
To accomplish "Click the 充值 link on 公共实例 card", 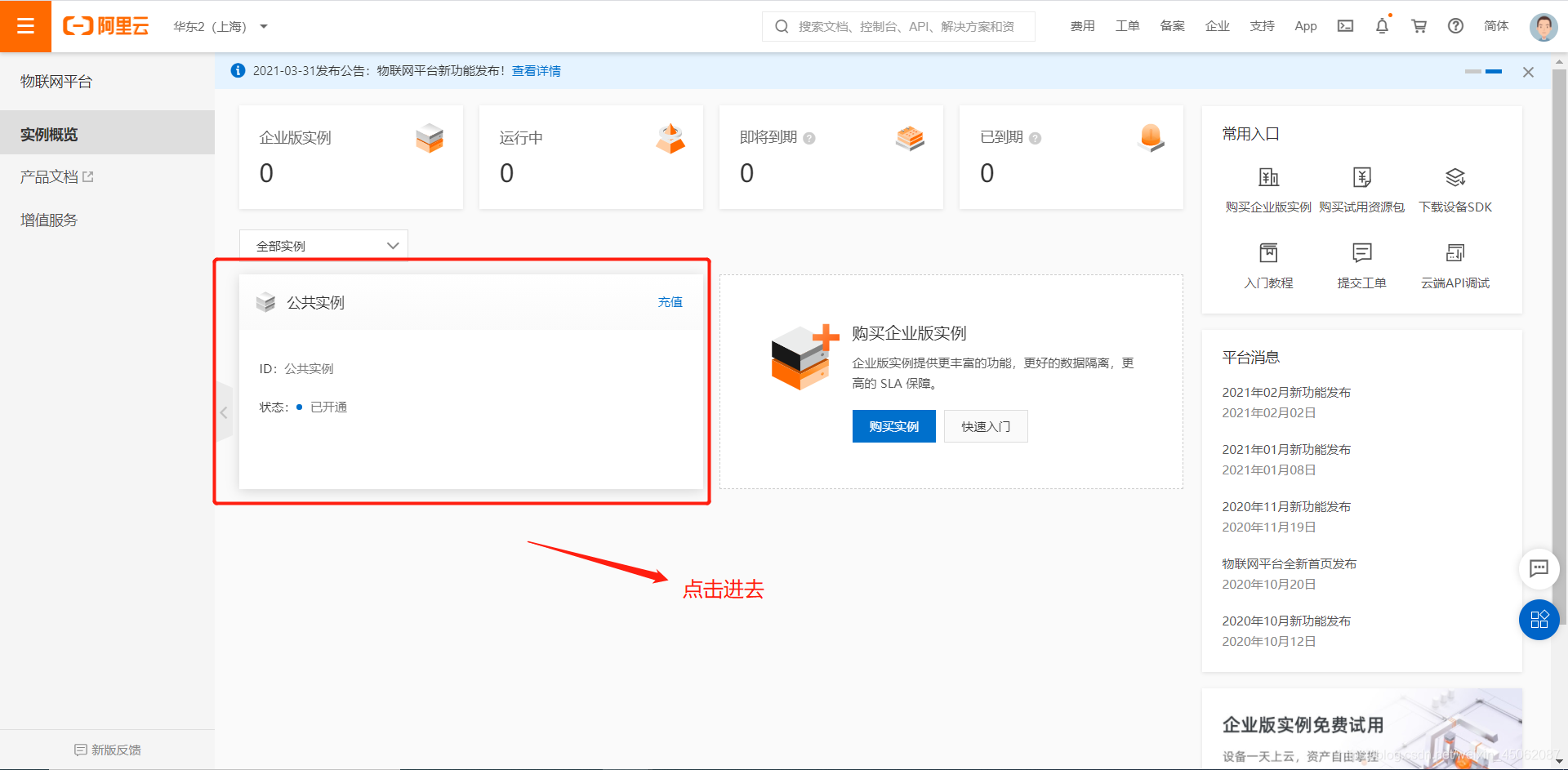I will (x=670, y=302).
